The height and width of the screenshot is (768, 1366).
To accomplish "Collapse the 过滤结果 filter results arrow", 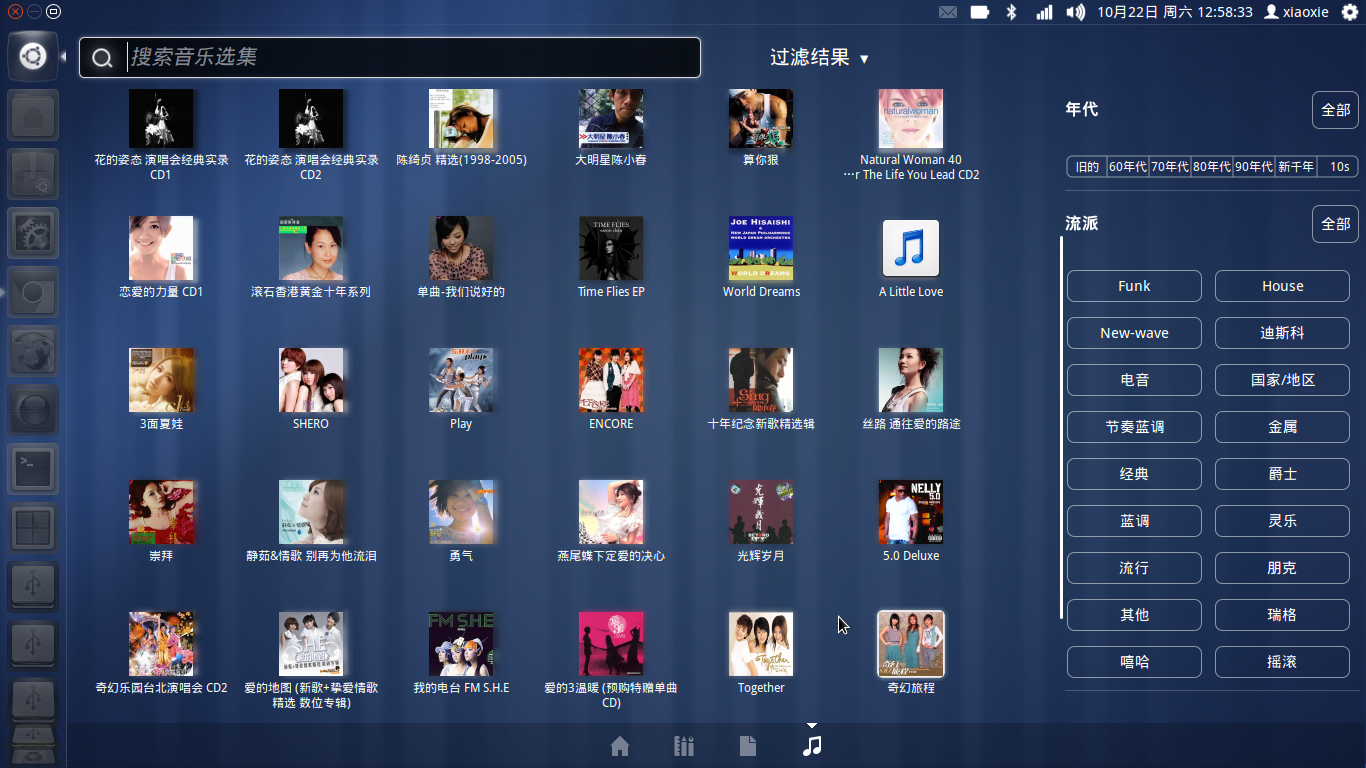I will tap(864, 59).
